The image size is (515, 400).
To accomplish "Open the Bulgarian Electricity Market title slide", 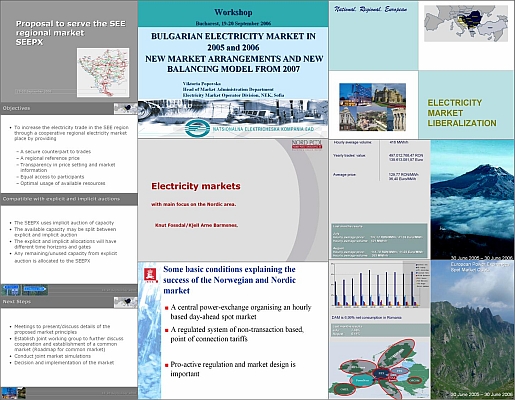I will 233,69.
